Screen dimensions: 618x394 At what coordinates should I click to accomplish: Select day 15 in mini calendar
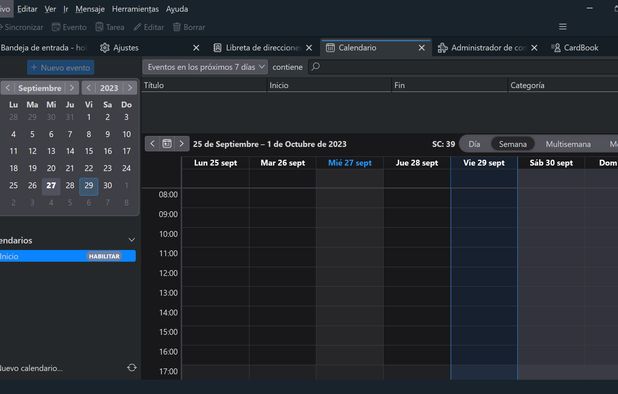coord(89,151)
